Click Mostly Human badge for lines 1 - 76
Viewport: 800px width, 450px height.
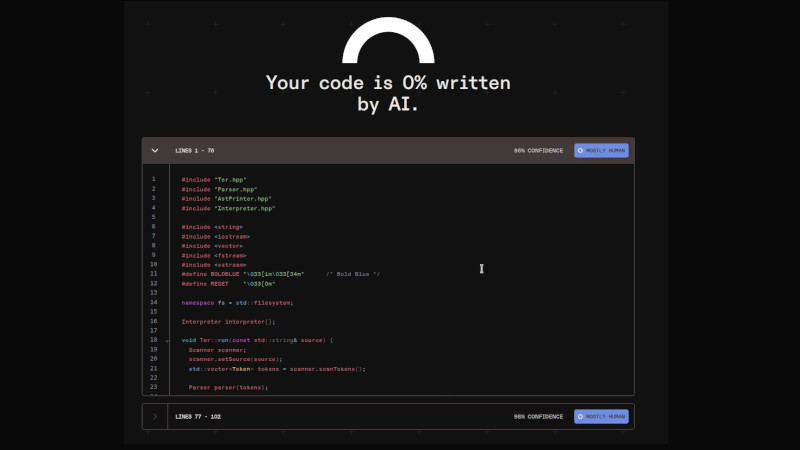[601, 151]
